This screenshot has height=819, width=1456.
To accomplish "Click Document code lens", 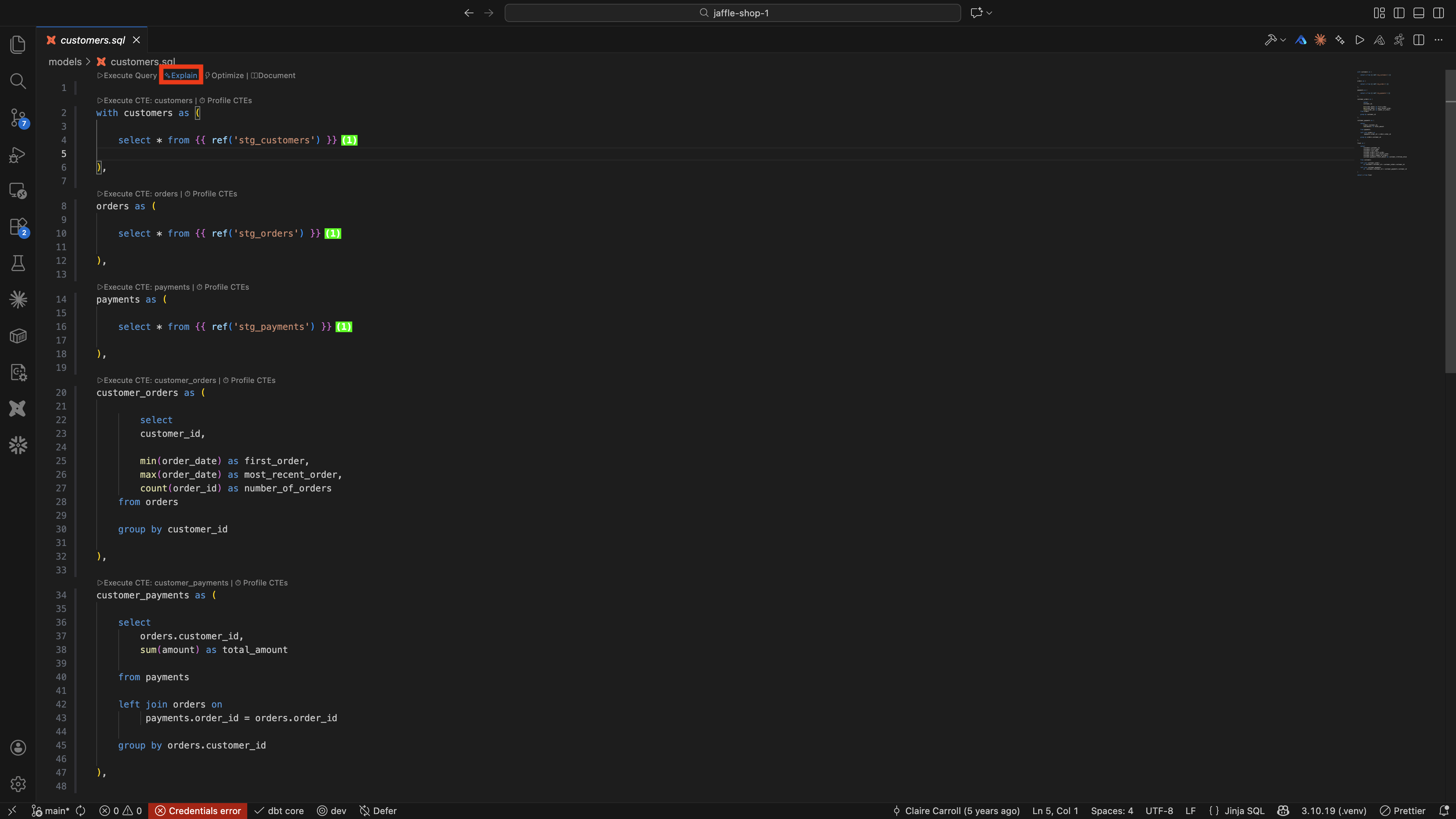I will [273, 75].
